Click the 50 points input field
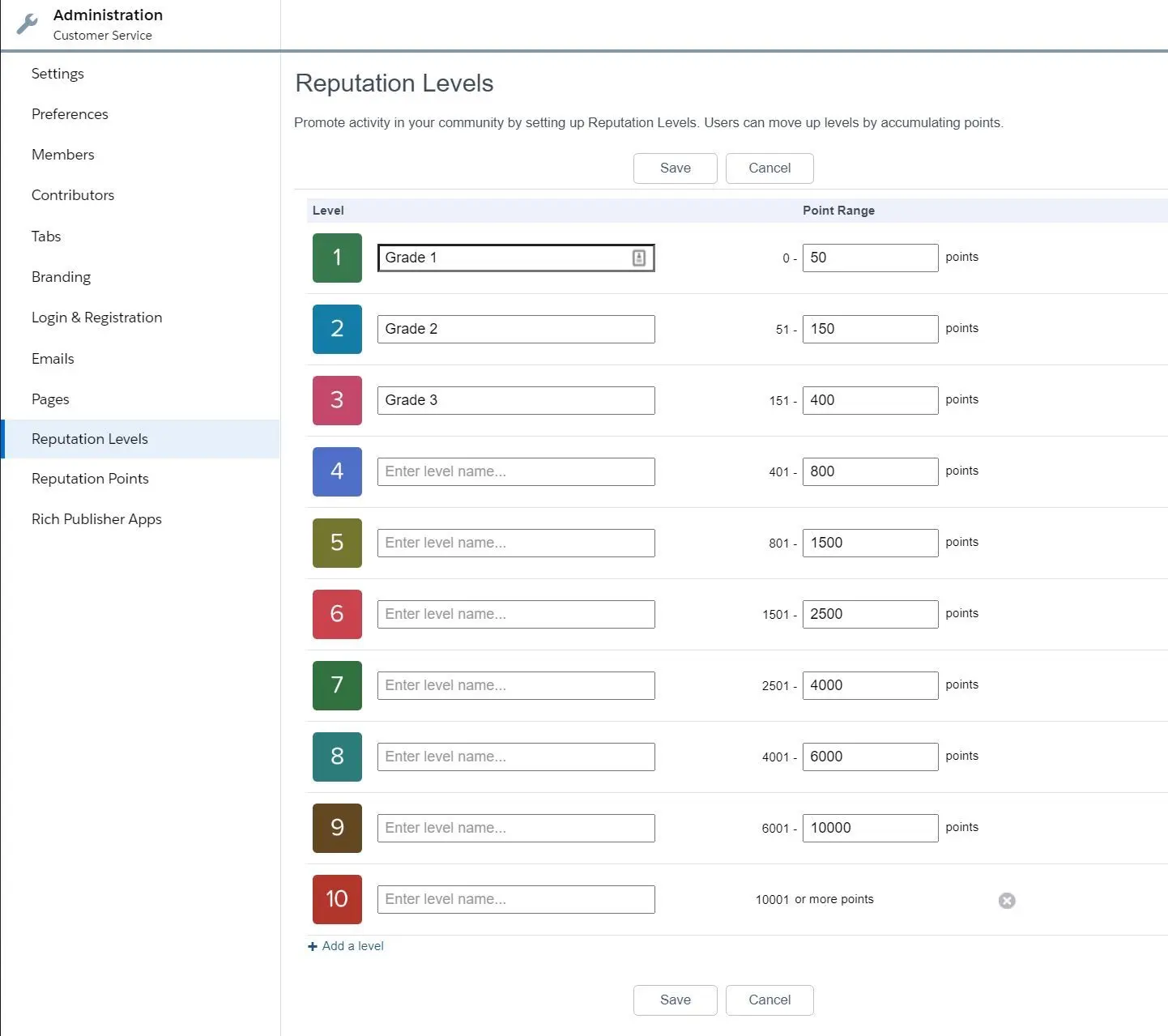1168x1036 pixels. 871,258
